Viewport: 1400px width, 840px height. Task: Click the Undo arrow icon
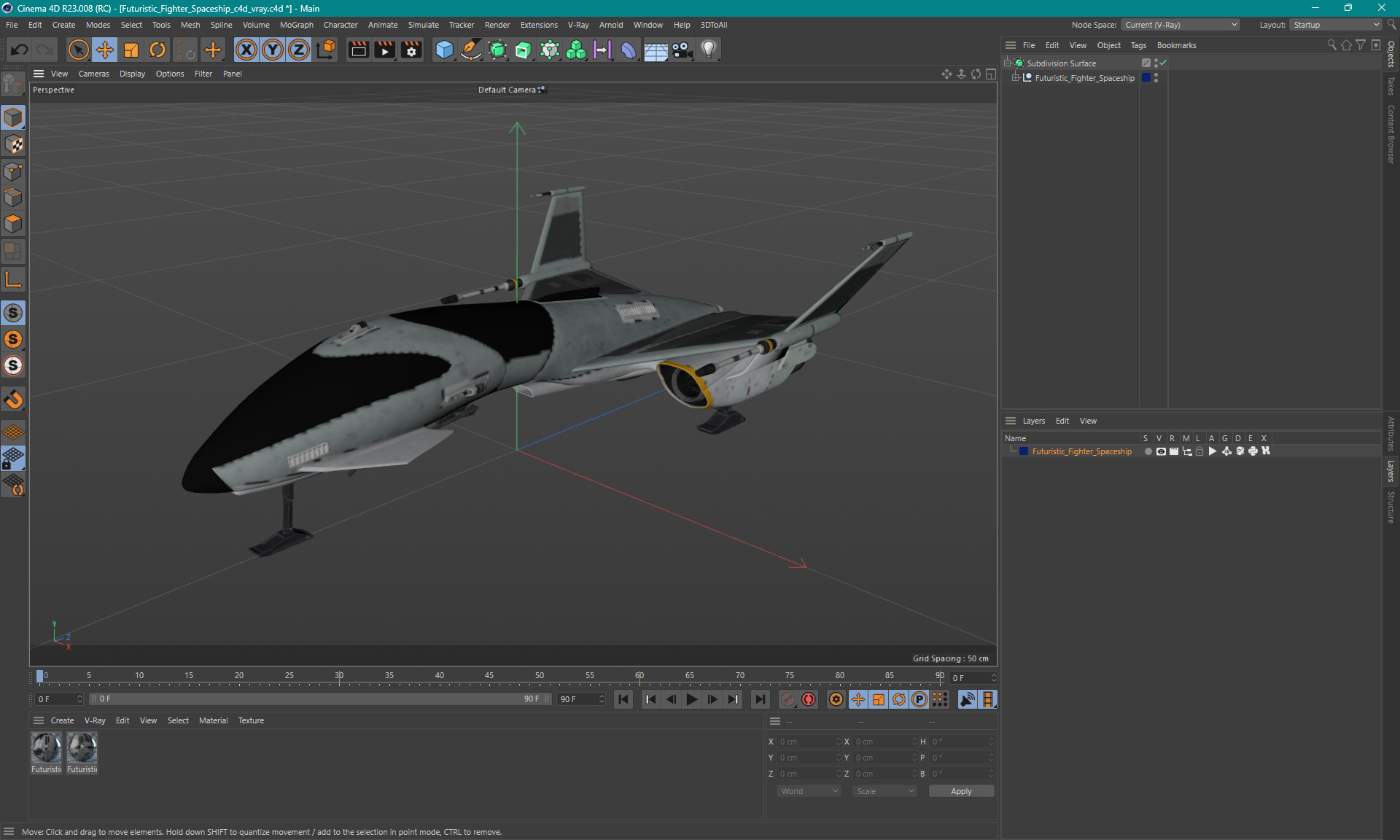20,50
